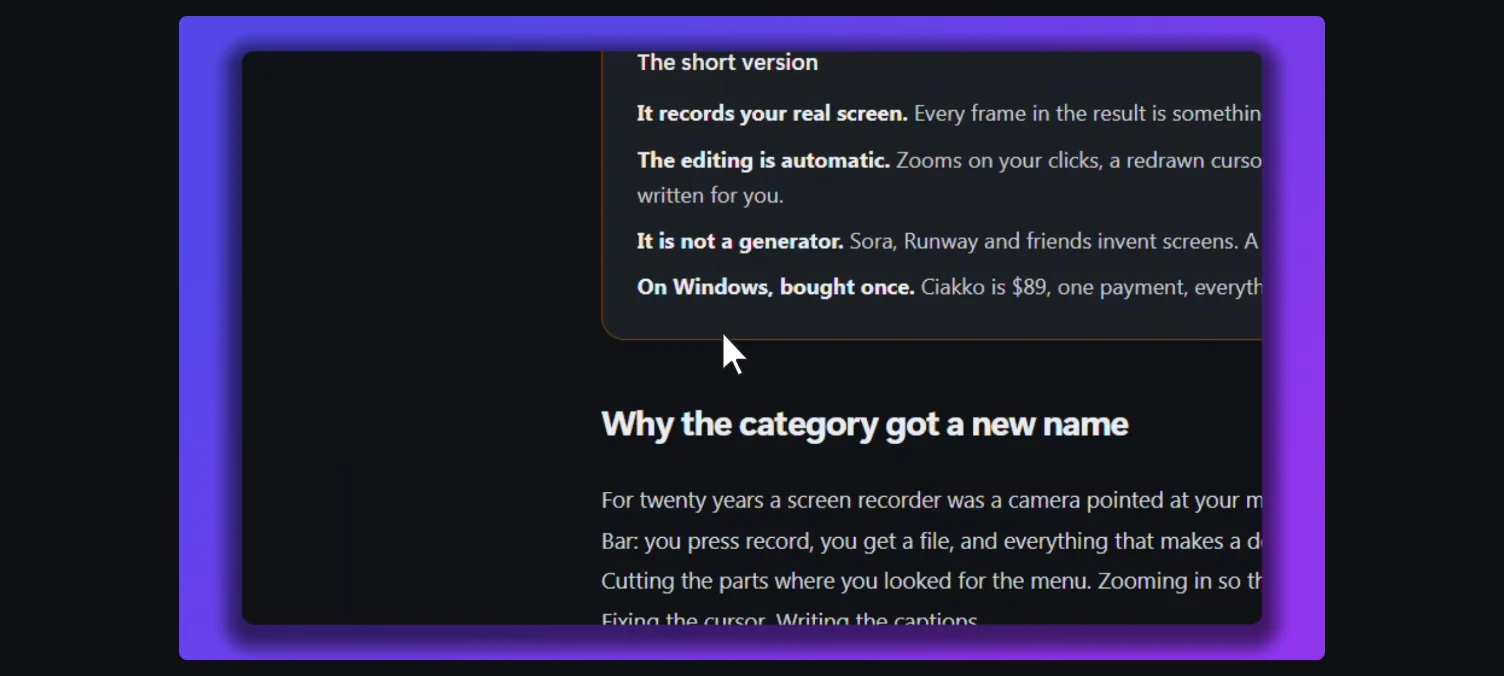Click the "Cutting the parts where you looked" line
This screenshot has width=1504, height=676.
tap(931, 581)
